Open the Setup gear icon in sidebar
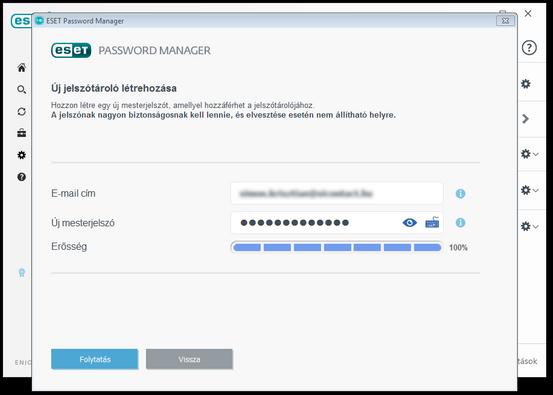This screenshot has width=553, height=395. pos(22,155)
